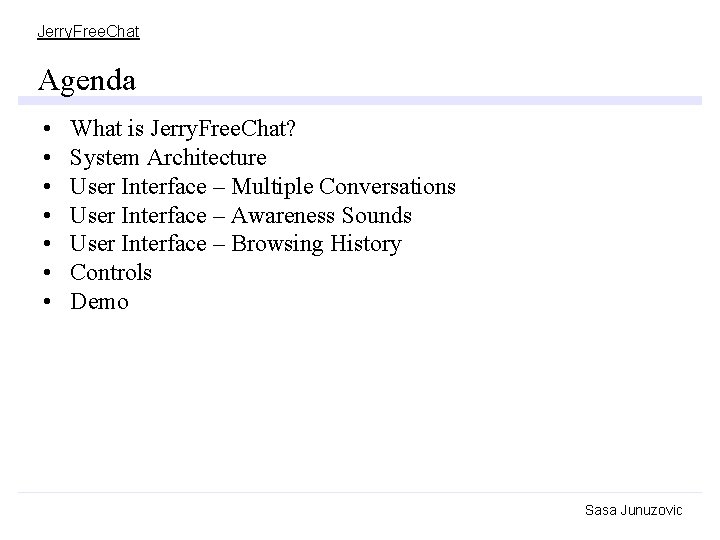Click the footer divider line above the author name
Viewport: 720px width, 540px height.
tap(360, 492)
